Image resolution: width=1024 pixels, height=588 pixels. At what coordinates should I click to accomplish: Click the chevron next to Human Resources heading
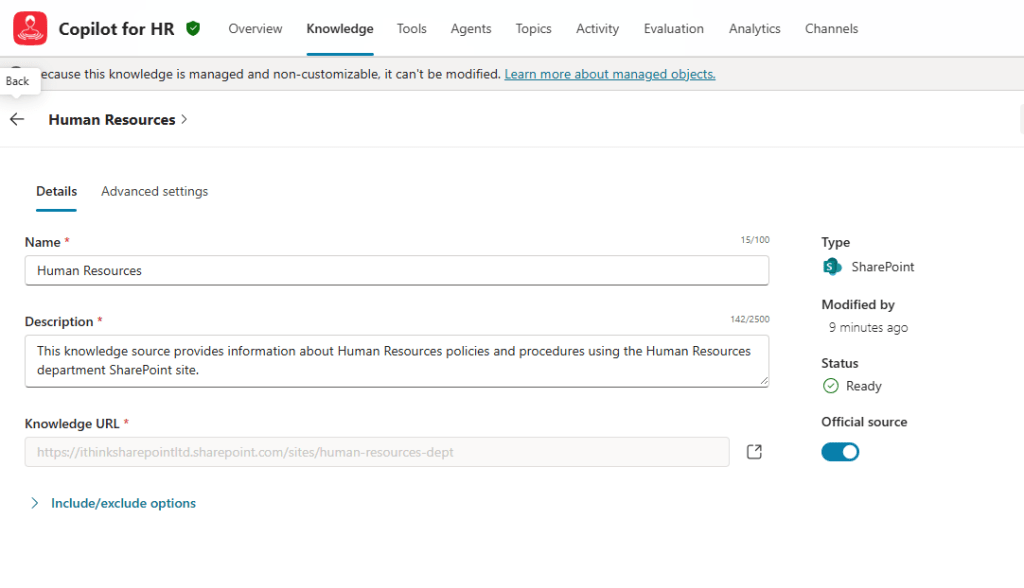click(x=185, y=120)
